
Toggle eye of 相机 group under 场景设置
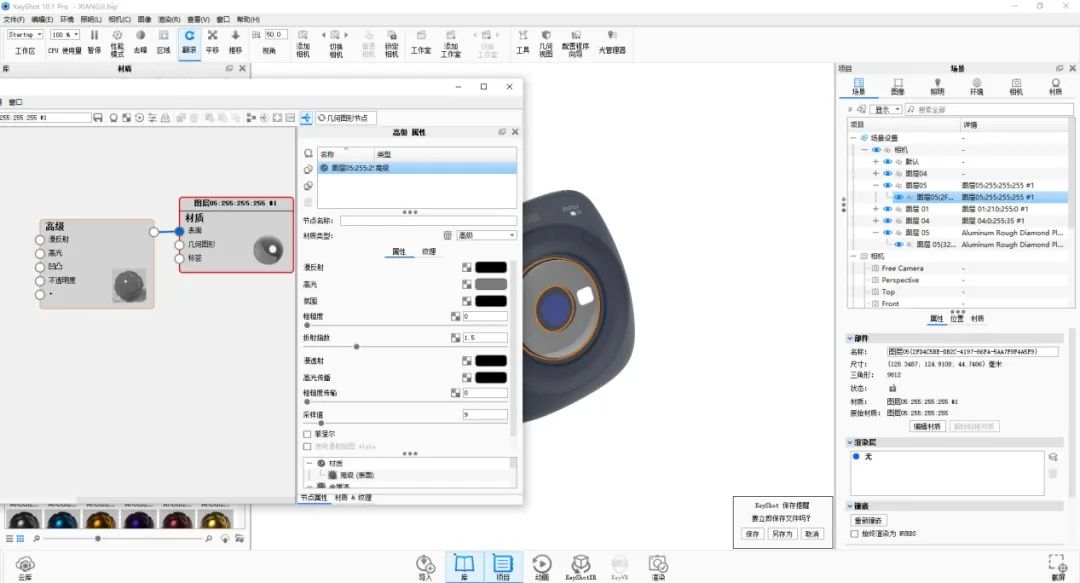click(x=876, y=150)
